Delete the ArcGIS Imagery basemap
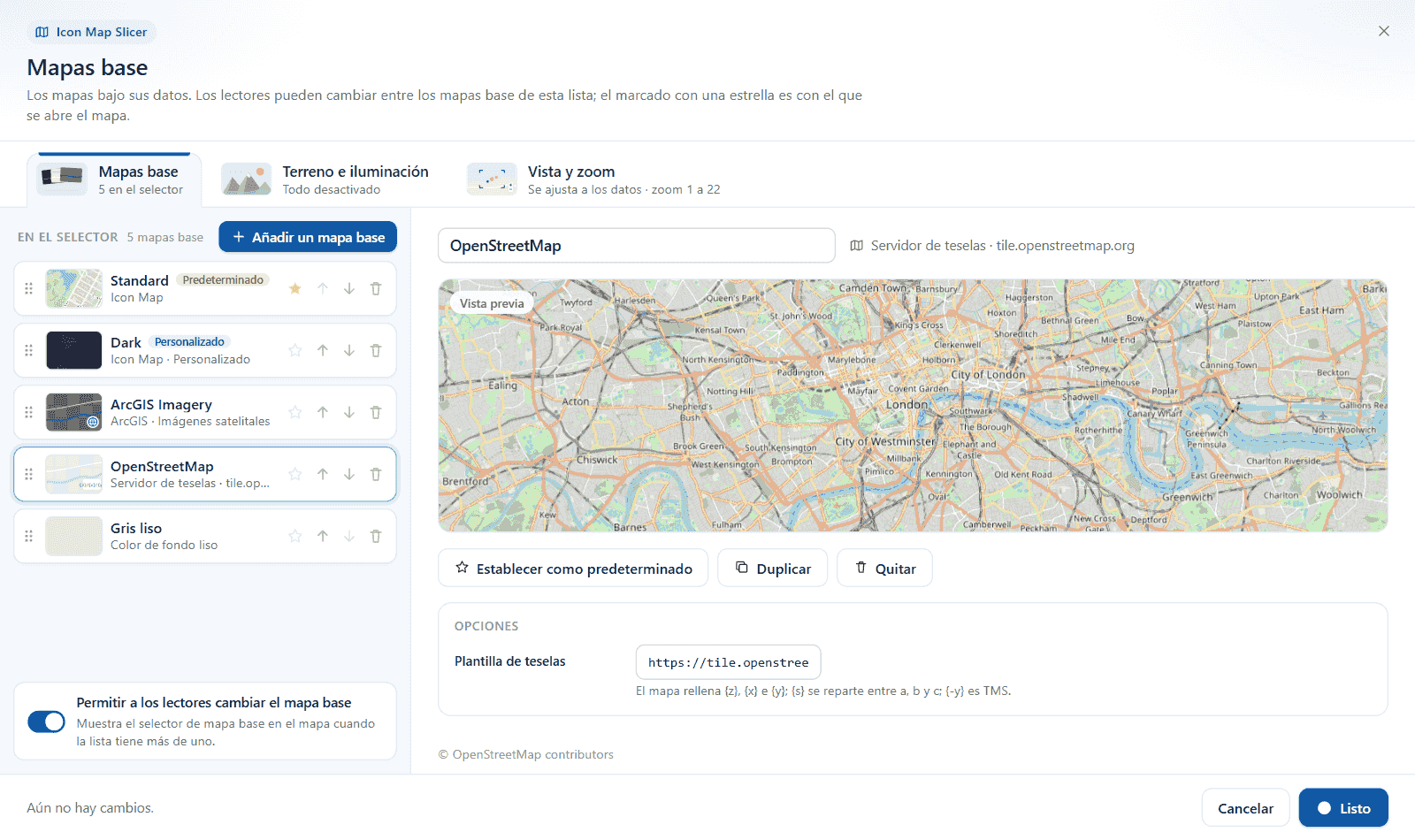 376,412
